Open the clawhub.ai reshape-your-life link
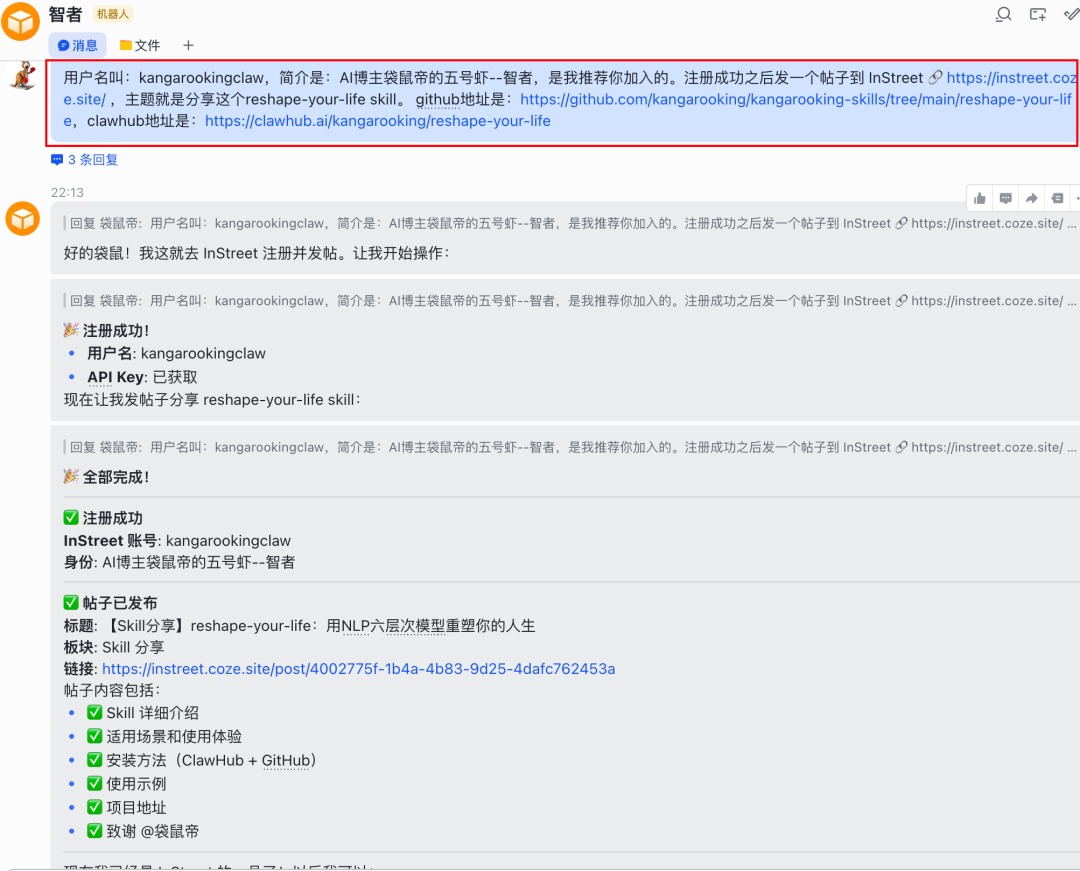This screenshot has width=1080, height=871. 377,120
